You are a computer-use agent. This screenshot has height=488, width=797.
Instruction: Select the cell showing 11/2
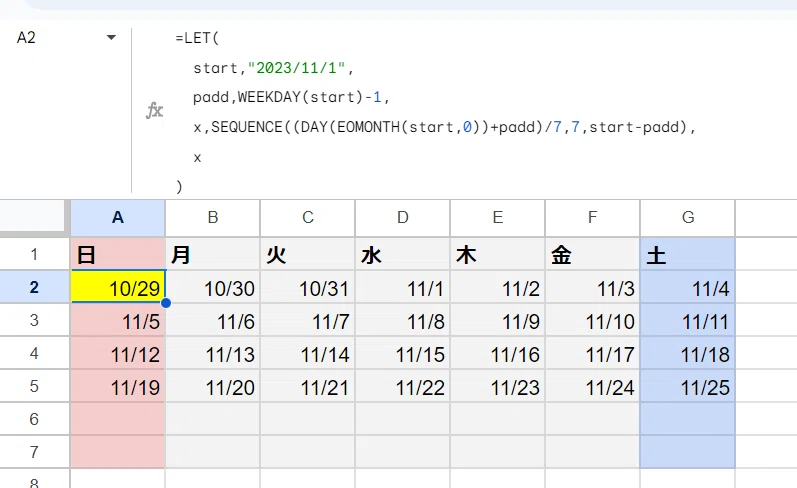click(x=498, y=287)
